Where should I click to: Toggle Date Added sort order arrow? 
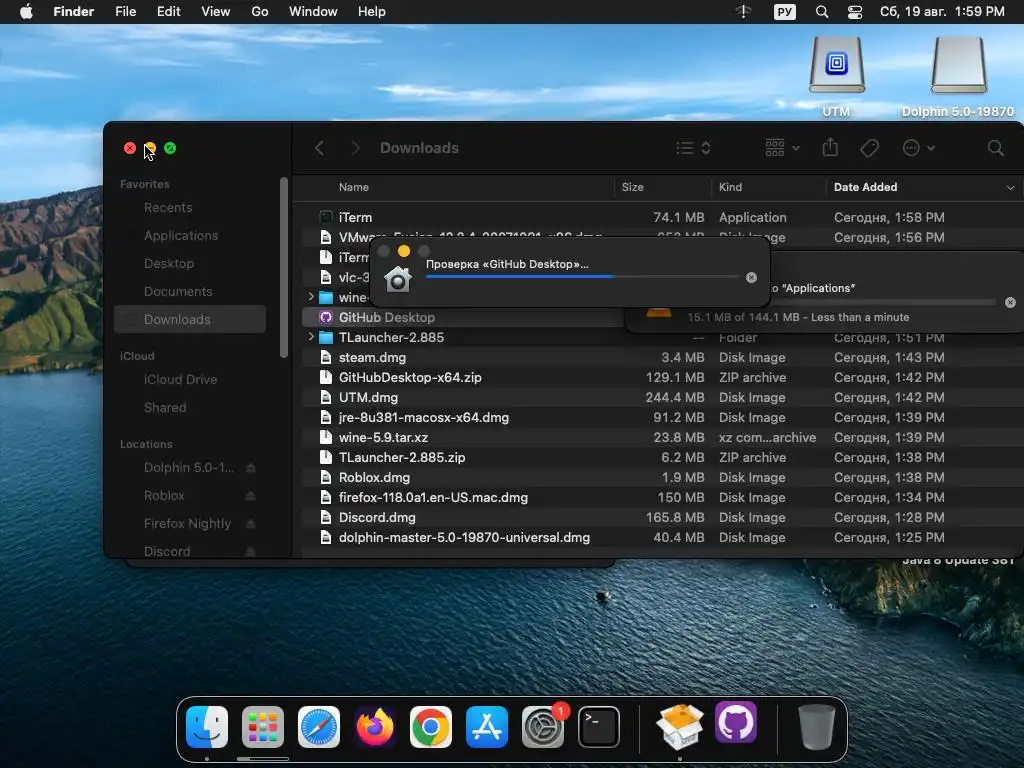[x=1010, y=187]
